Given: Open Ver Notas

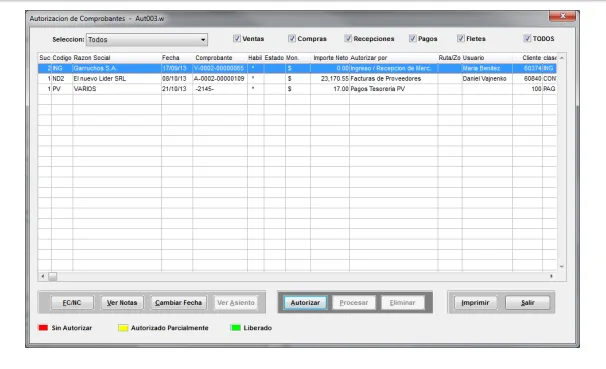Looking at the screenshot, I should point(122,303).
